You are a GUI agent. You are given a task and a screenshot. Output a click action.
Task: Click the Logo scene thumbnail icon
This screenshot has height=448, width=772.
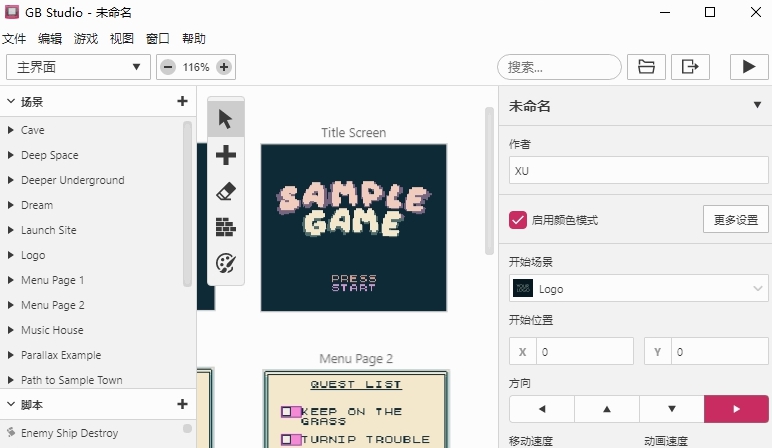[523, 288]
